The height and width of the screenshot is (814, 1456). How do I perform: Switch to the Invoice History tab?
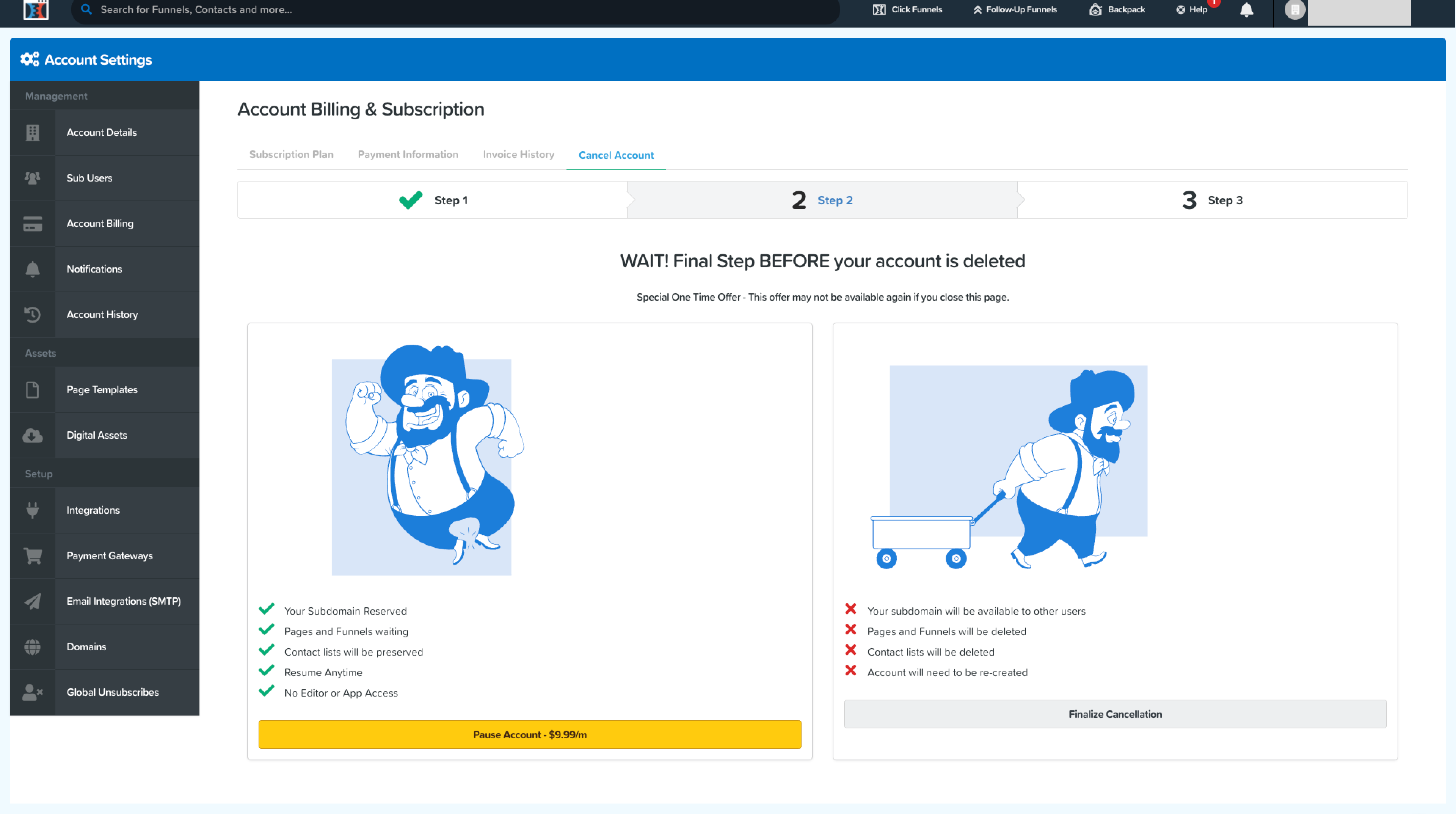coord(518,154)
